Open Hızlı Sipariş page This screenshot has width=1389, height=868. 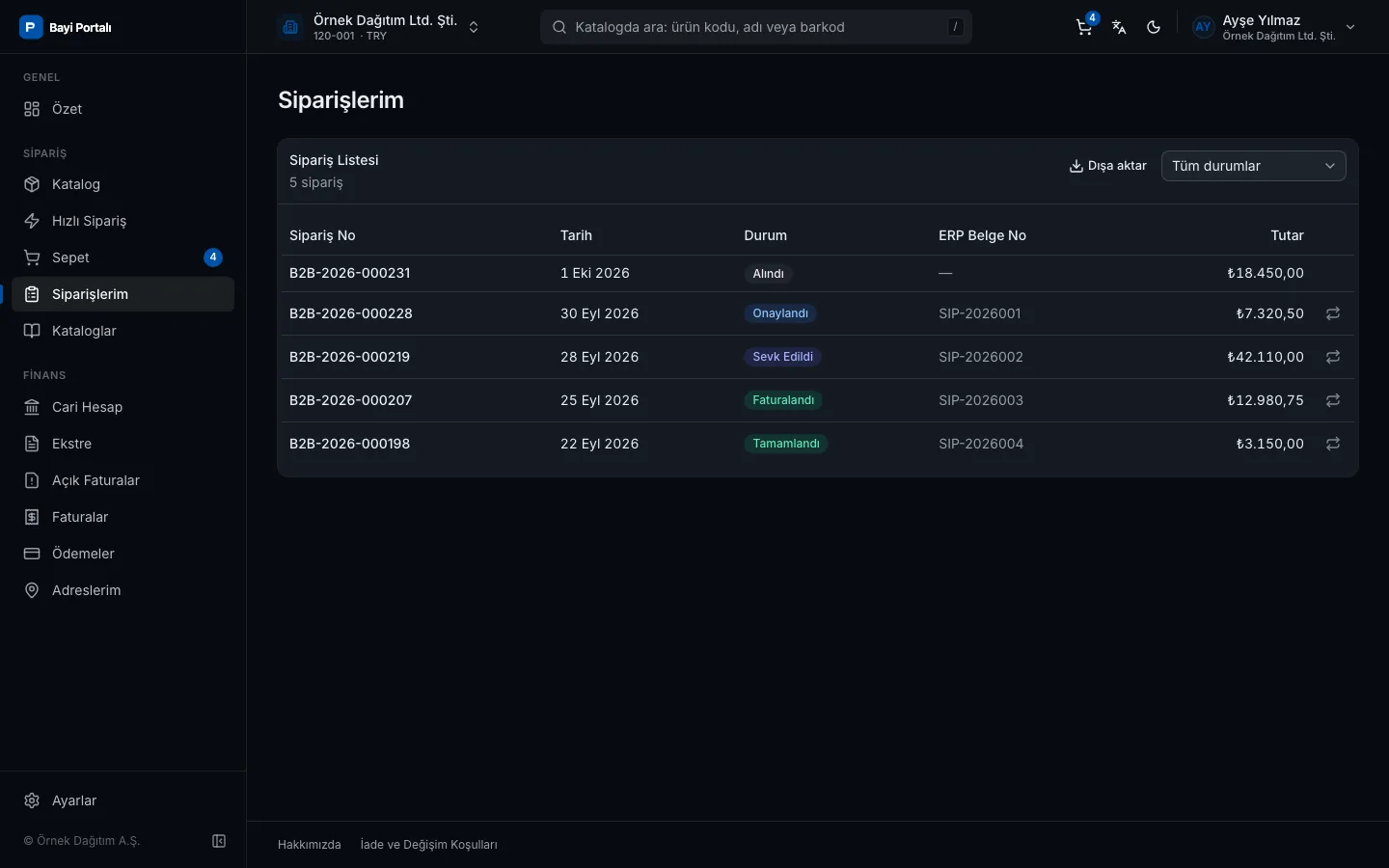click(123, 221)
